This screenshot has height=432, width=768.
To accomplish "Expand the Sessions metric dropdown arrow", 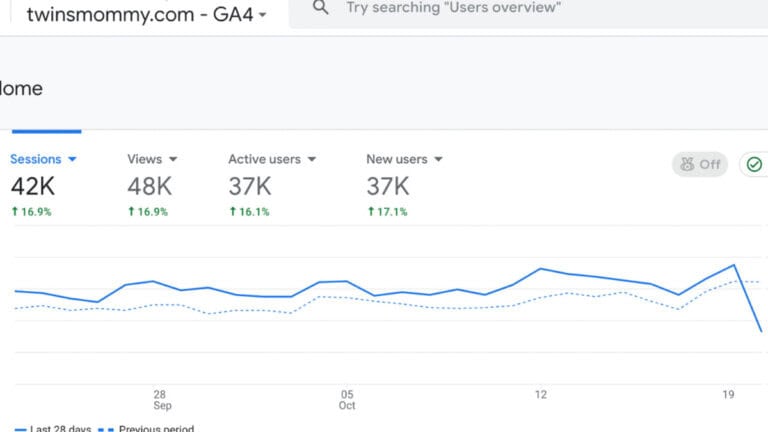I will click(x=72, y=159).
